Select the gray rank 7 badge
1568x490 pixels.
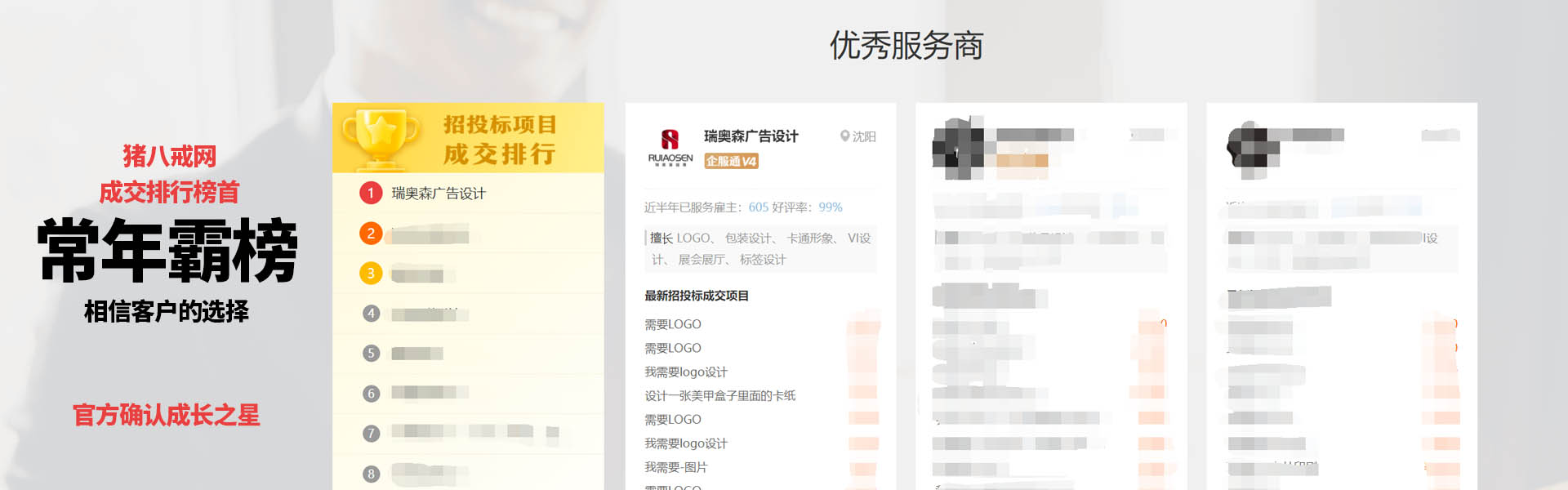pyautogui.click(x=371, y=433)
